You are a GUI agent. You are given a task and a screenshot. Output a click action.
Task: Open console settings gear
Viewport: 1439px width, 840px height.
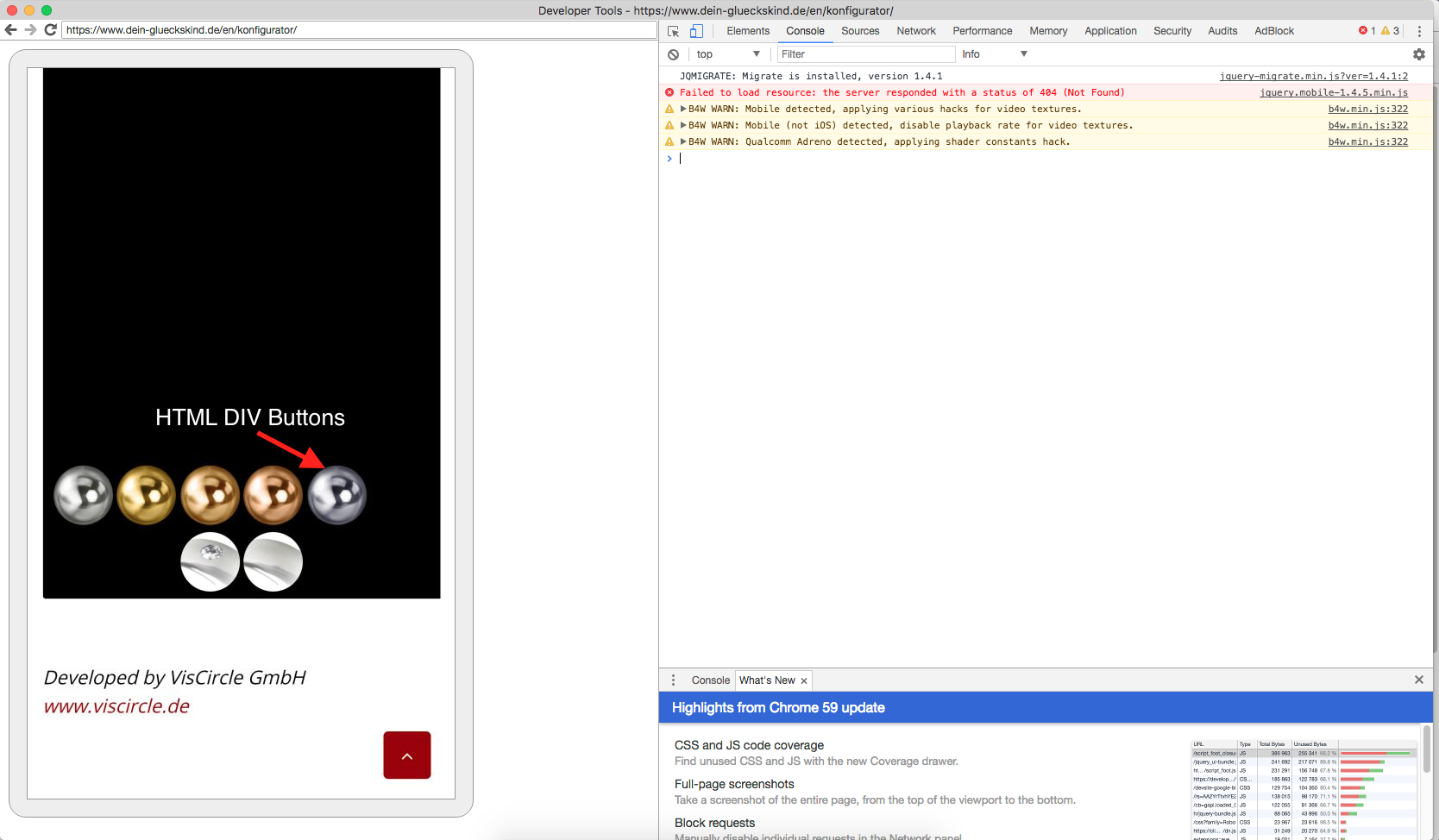[1419, 54]
